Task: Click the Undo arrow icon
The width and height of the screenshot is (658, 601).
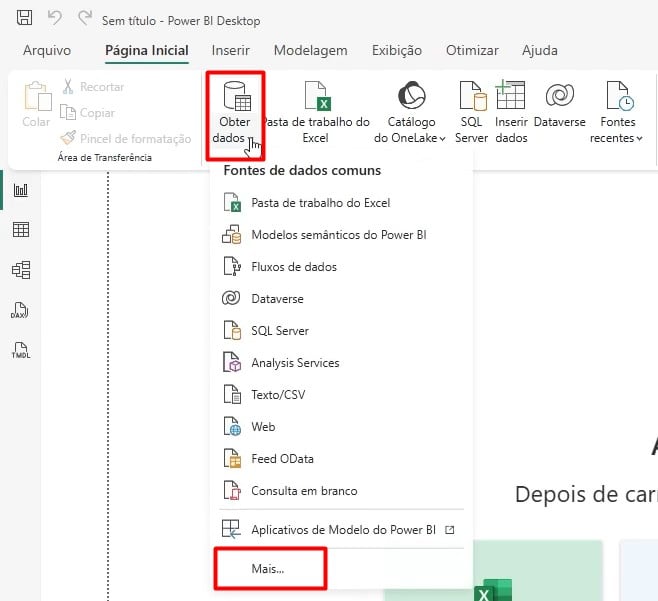Action: click(x=55, y=18)
